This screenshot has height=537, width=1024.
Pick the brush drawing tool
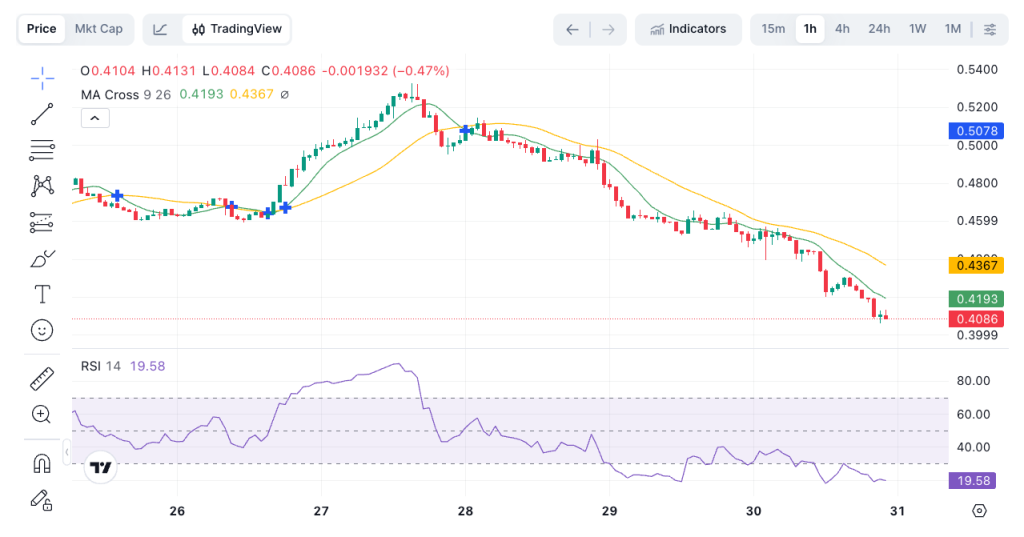pyautogui.click(x=42, y=260)
